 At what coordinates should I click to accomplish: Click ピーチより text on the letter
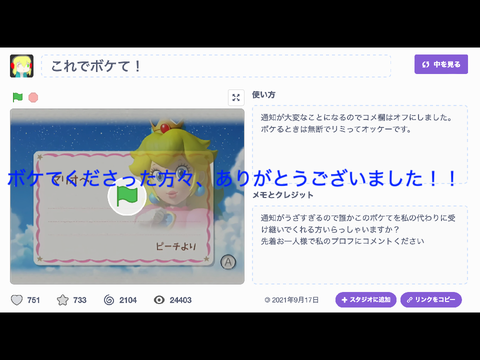click(x=176, y=247)
